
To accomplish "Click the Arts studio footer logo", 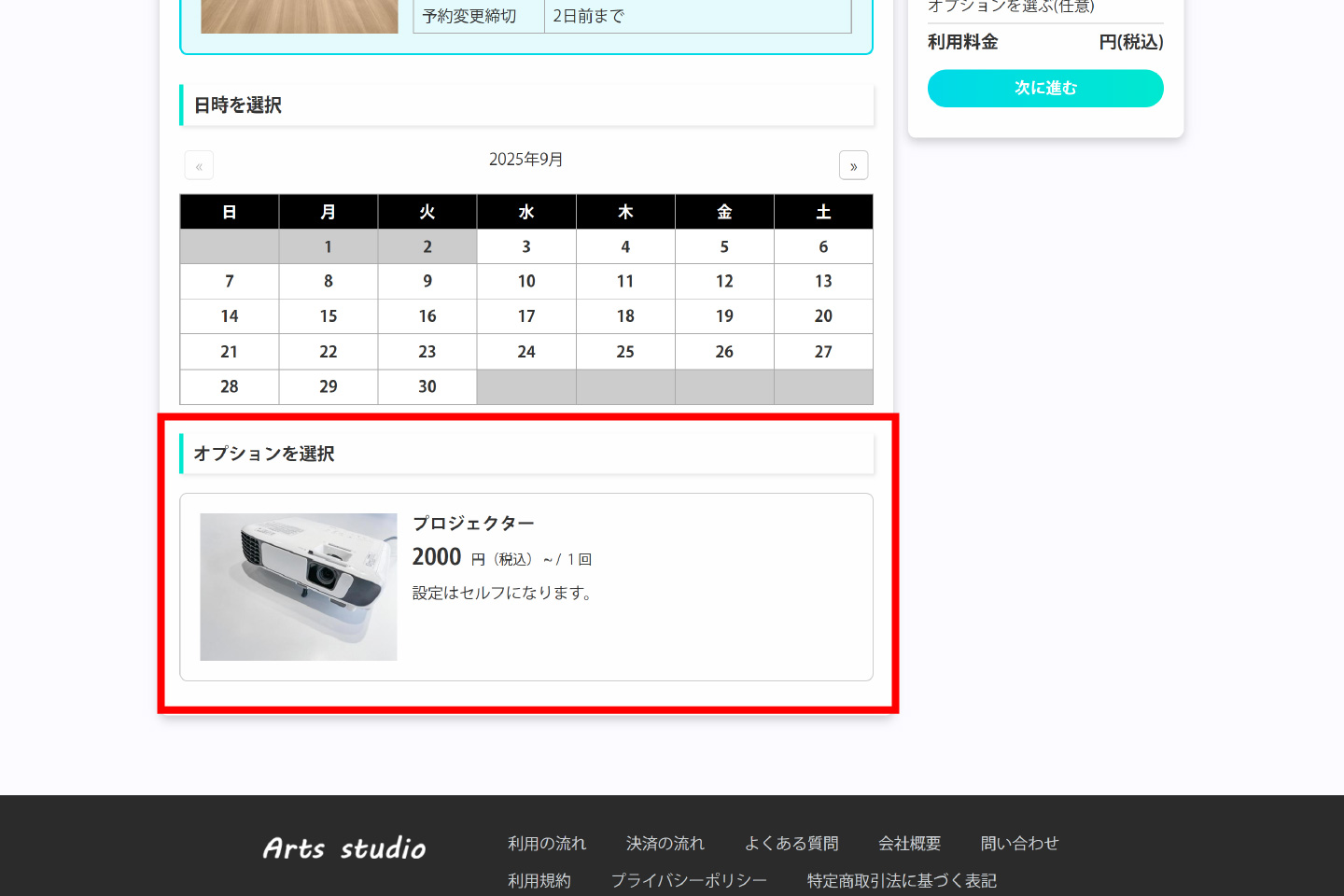I will (344, 848).
